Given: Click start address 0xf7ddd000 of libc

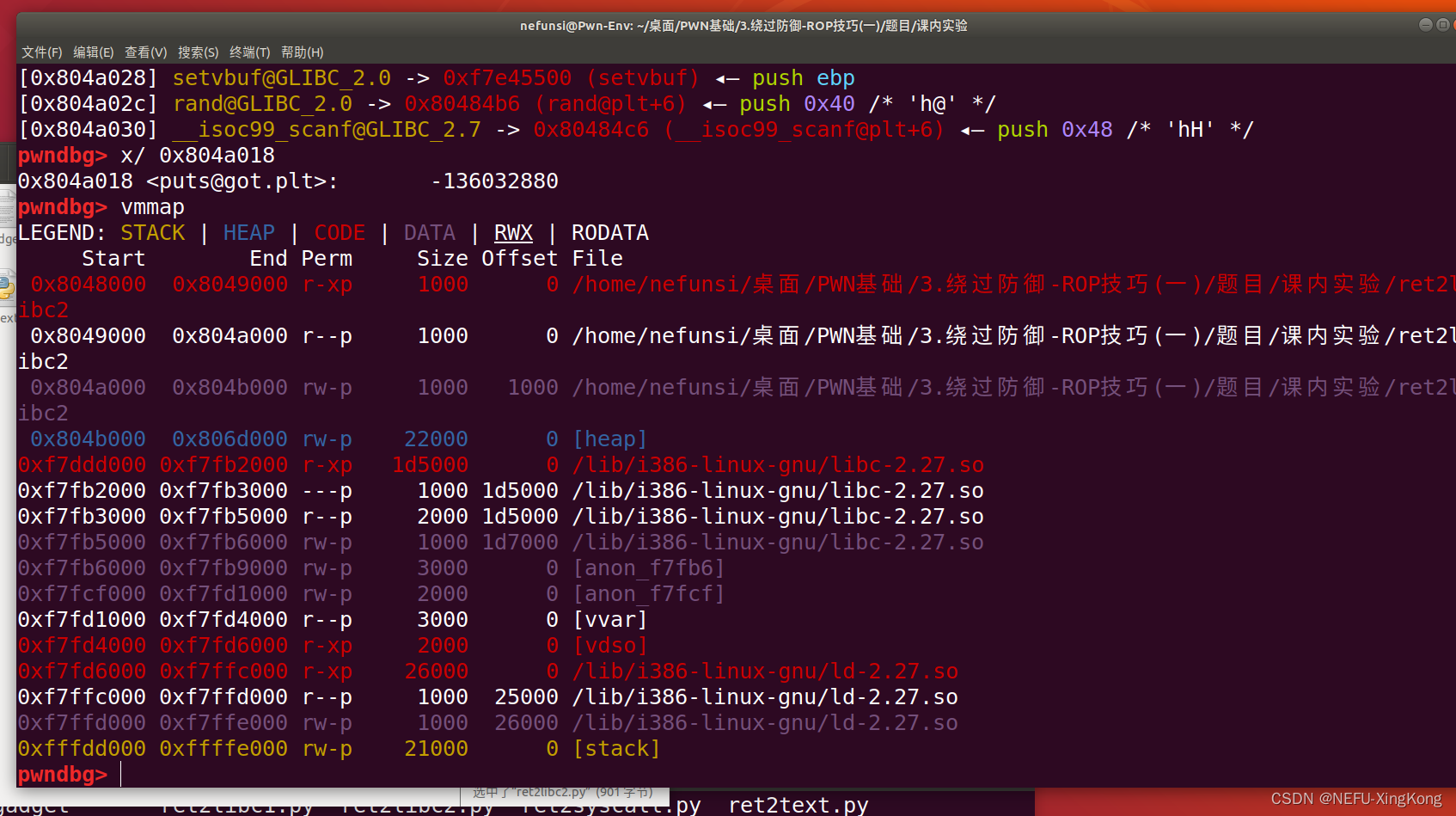Looking at the screenshot, I should click(x=82, y=465).
